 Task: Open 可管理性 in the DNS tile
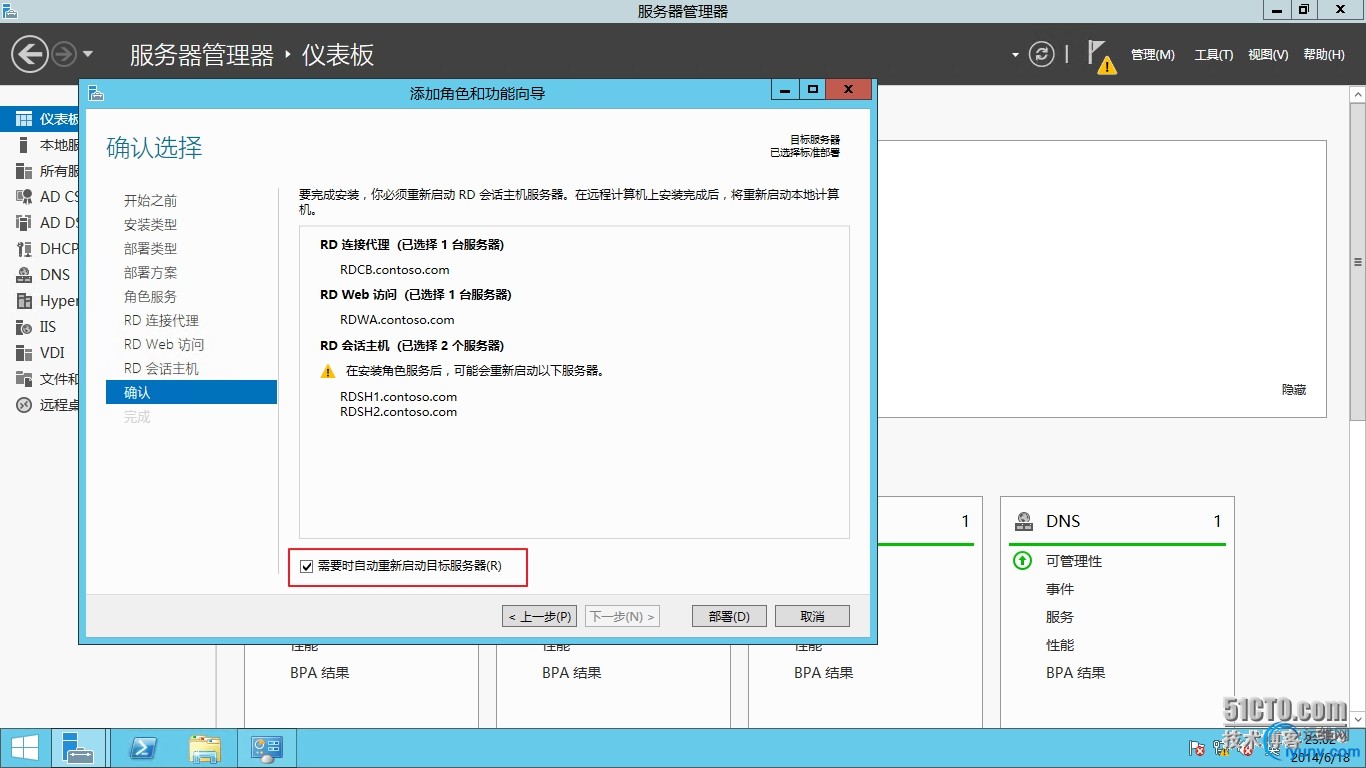point(1074,561)
